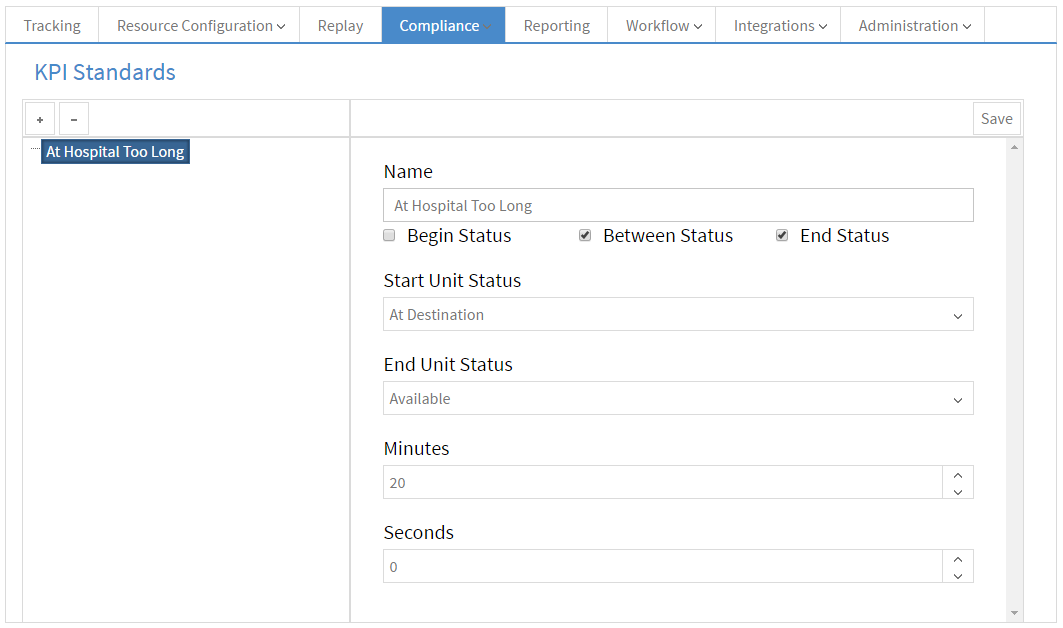This screenshot has width=1063, height=628.
Task: Open the Workflow menu
Action: click(662, 25)
